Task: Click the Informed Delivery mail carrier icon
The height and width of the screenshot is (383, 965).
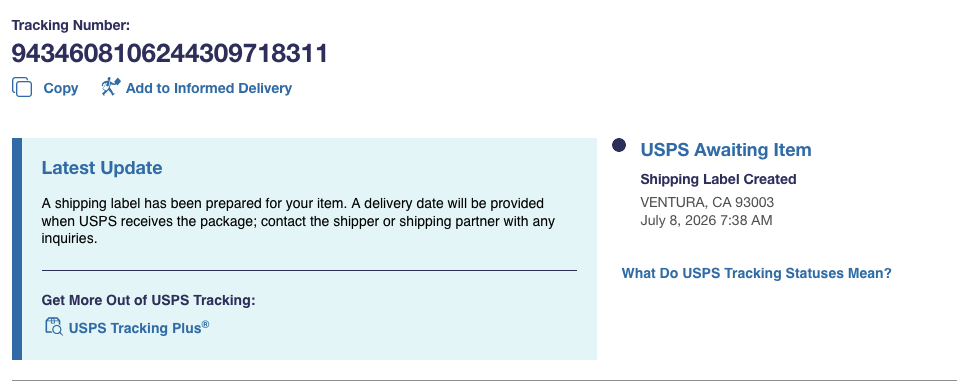Action: pos(111,87)
